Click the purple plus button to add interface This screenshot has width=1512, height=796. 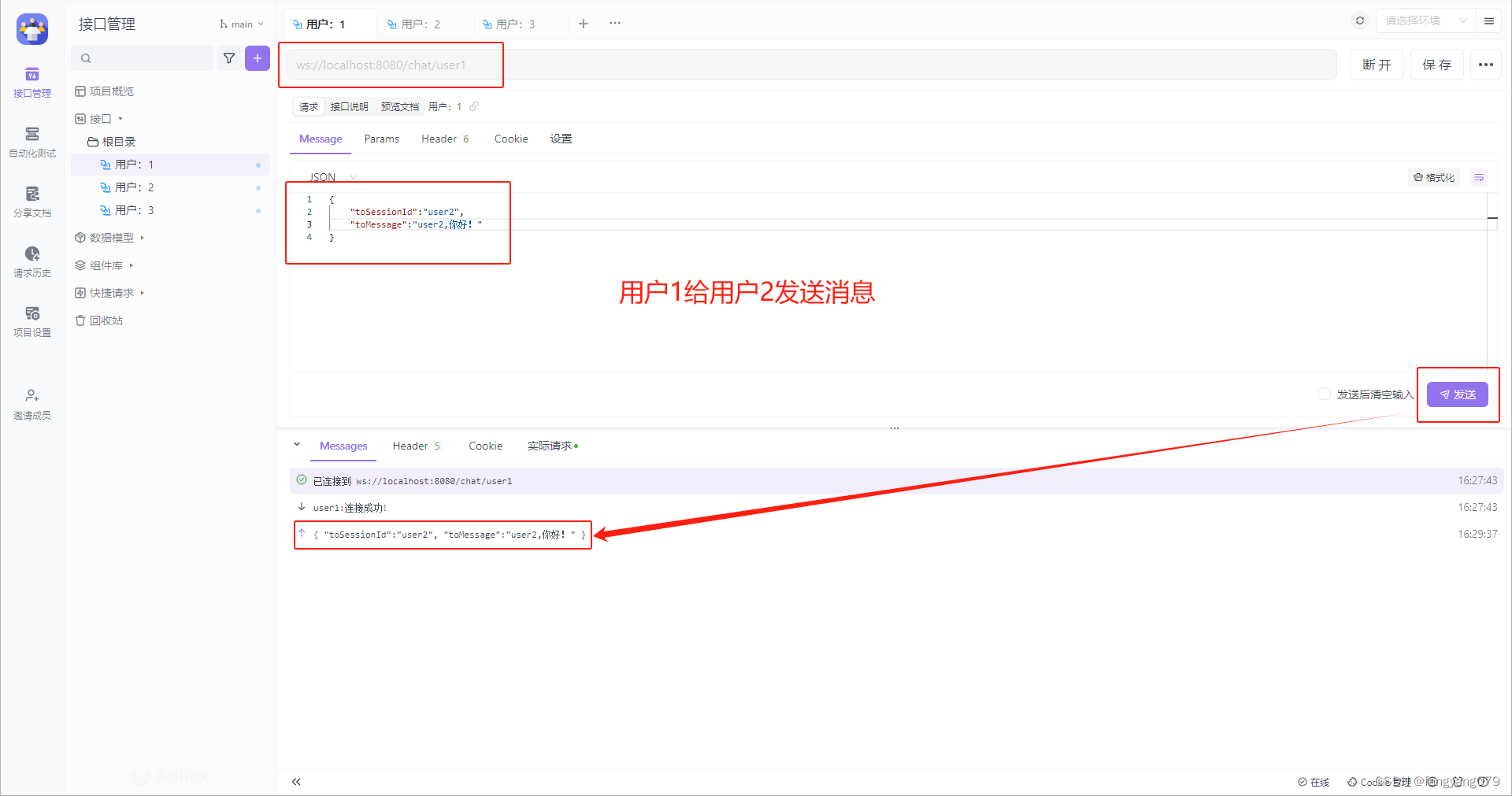[258, 58]
